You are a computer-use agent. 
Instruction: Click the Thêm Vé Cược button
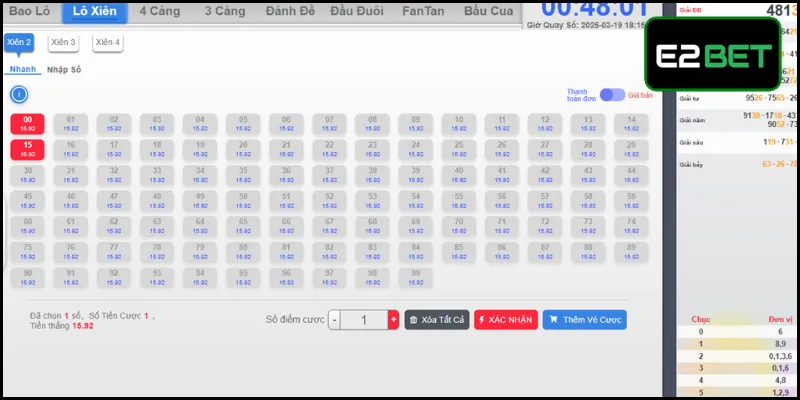coord(585,320)
